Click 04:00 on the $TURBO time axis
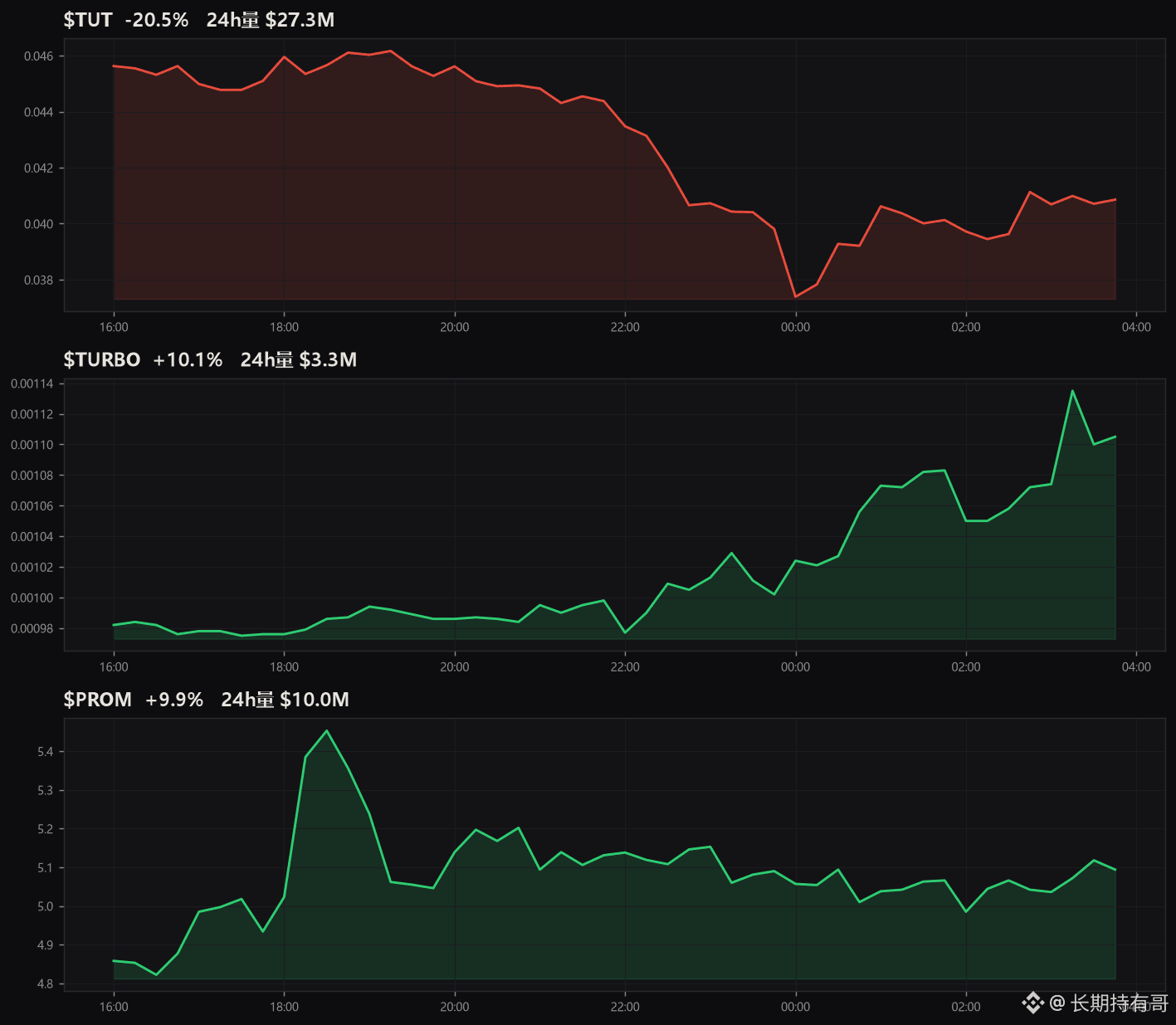The image size is (1176, 1025). [x=1137, y=667]
